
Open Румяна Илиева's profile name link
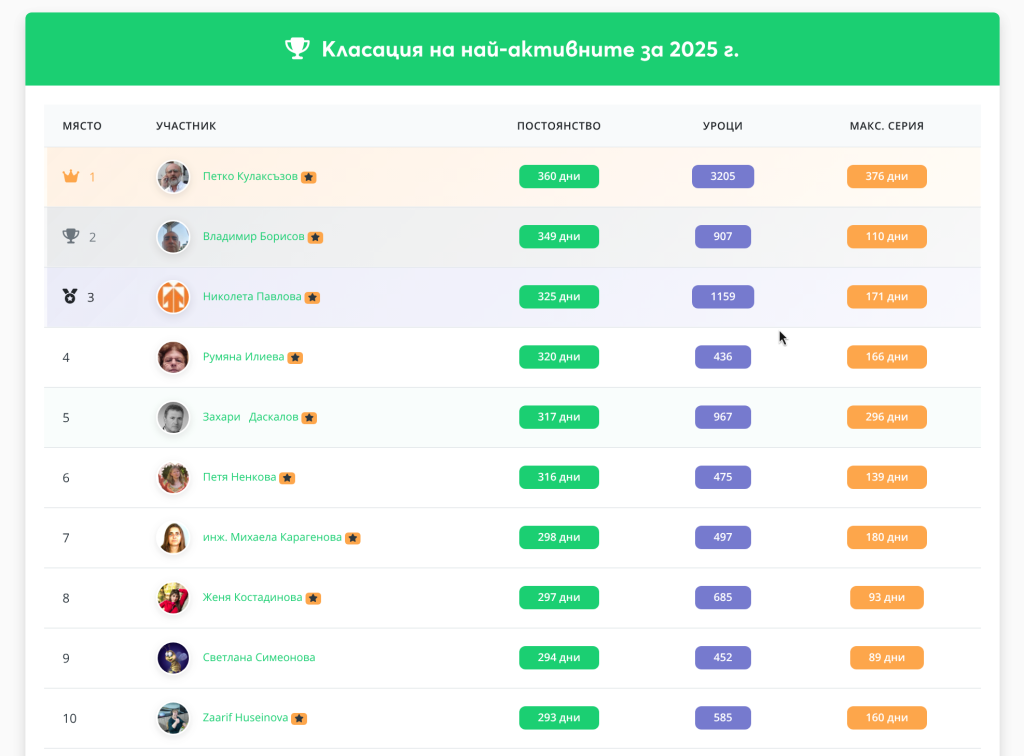click(x=243, y=357)
